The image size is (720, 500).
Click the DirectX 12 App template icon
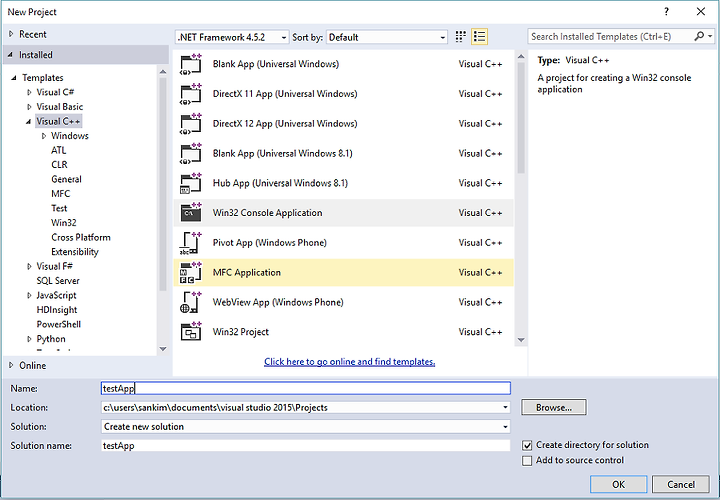[191, 124]
